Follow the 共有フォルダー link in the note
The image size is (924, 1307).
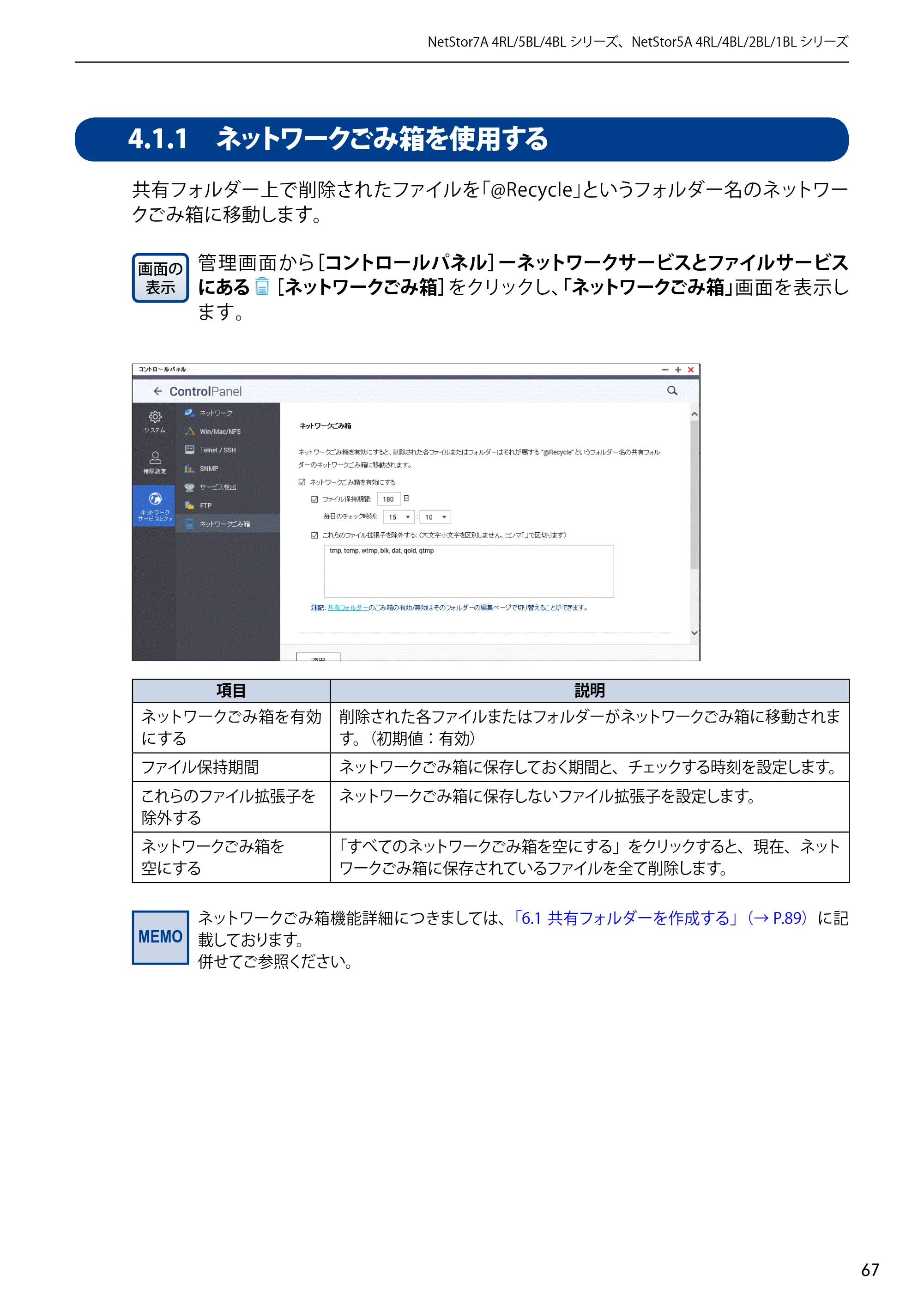[348, 608]
